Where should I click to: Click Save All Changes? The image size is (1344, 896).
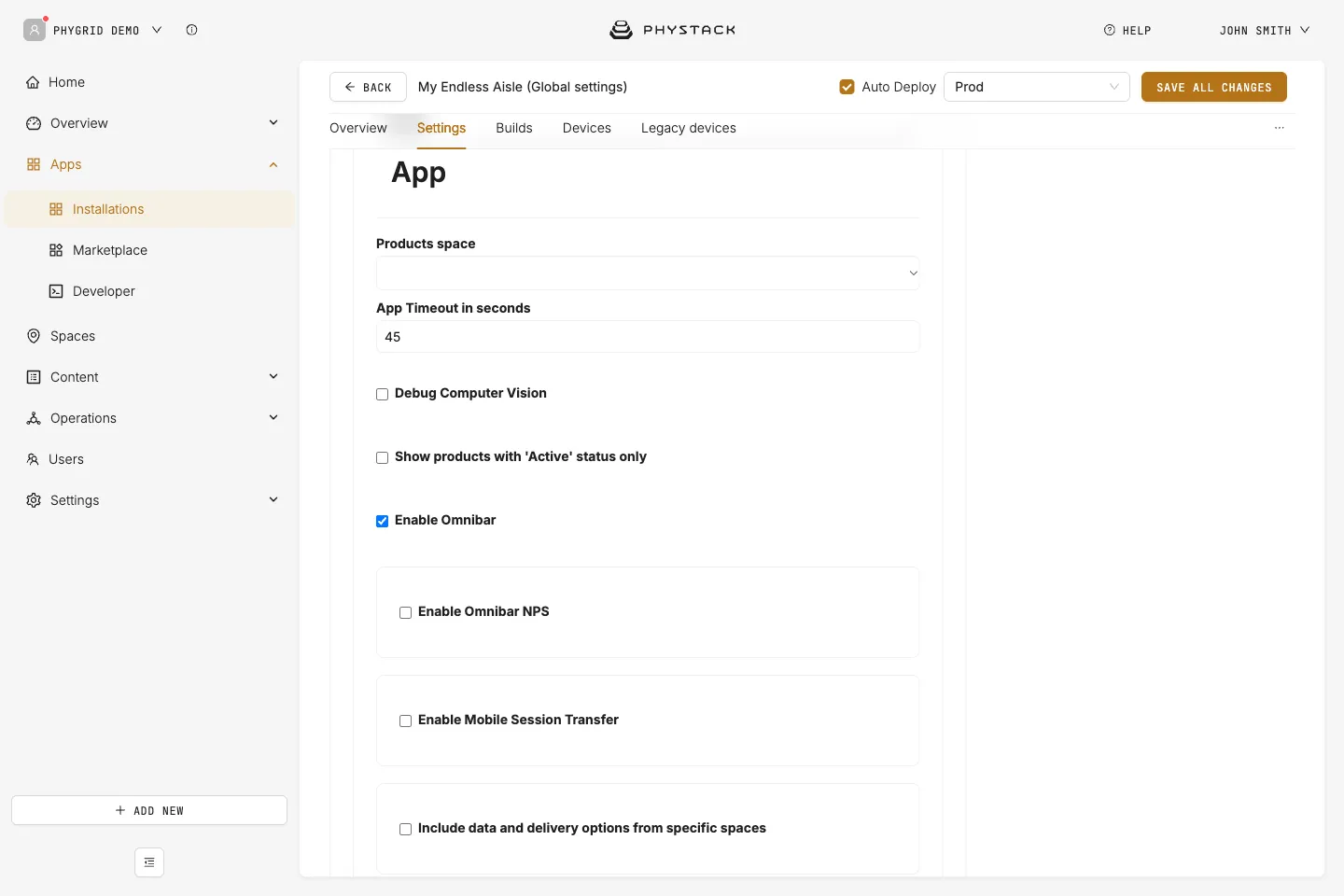(1214, 87)
